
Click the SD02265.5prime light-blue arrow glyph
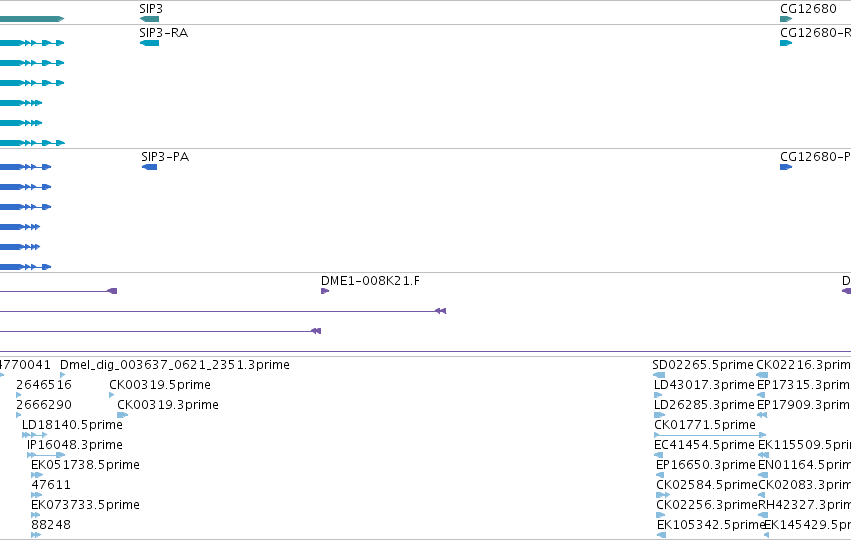coord(659,375)
